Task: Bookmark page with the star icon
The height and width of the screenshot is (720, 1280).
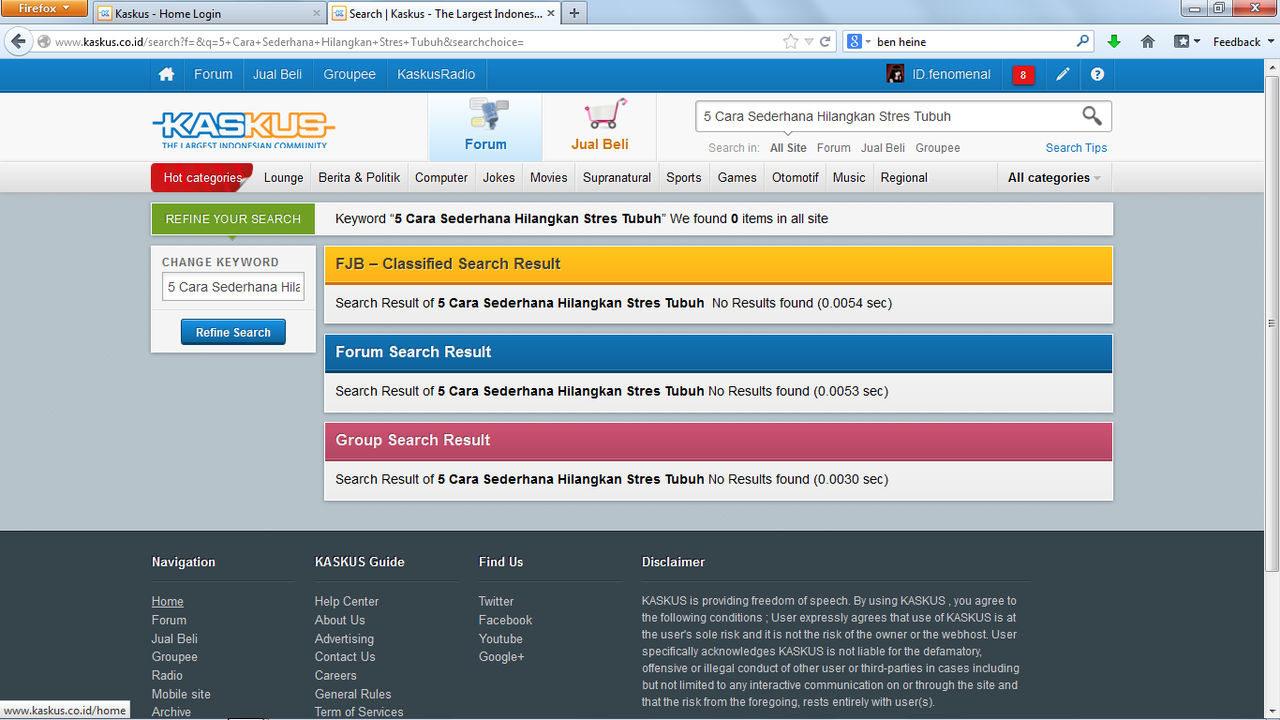Action: (x=791, y=42)
